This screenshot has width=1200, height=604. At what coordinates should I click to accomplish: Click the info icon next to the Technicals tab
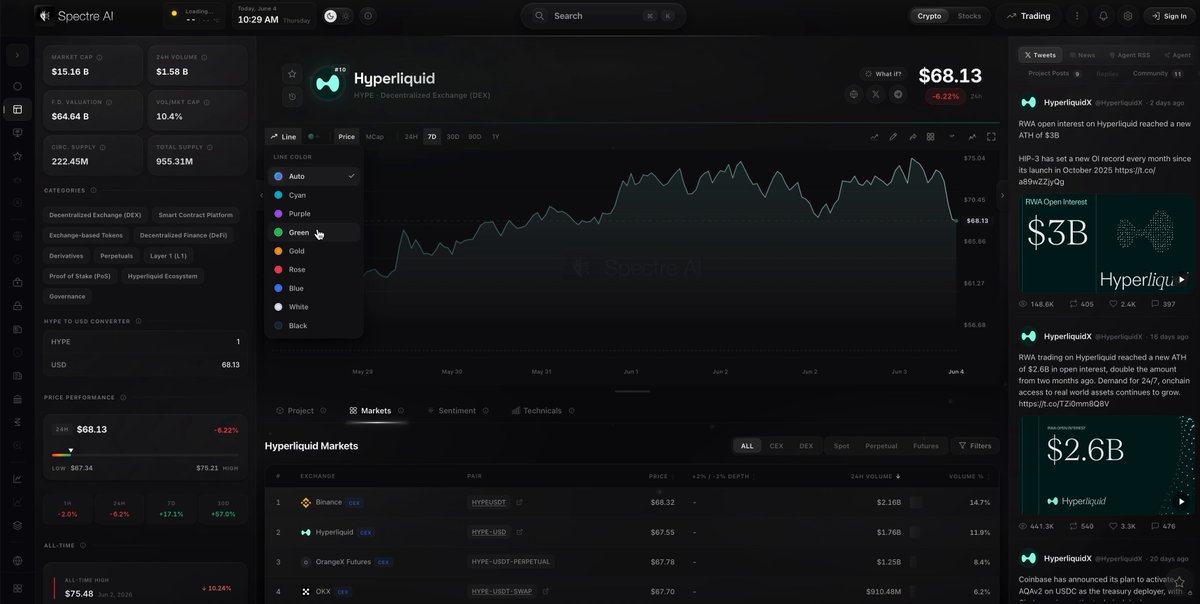pos(570,411)
